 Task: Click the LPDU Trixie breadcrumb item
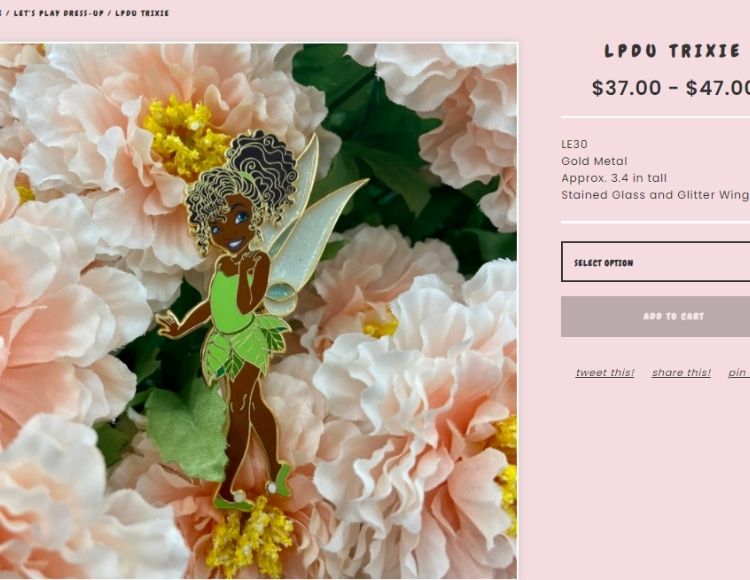pos(142,13)
